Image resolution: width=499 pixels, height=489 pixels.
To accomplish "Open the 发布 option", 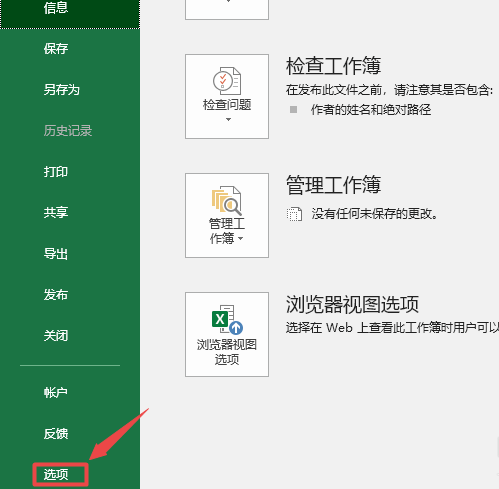I will point(56,295).
